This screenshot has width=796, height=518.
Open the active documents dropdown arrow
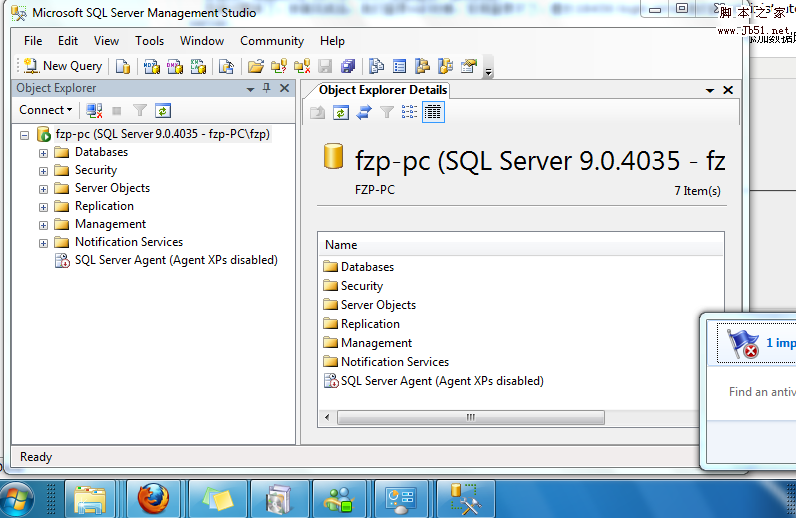point(710,90)
